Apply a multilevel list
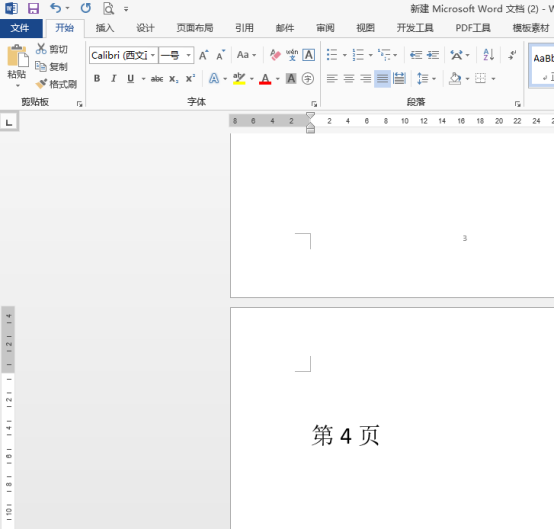554x529 pixels. click(x=384, y=55)
